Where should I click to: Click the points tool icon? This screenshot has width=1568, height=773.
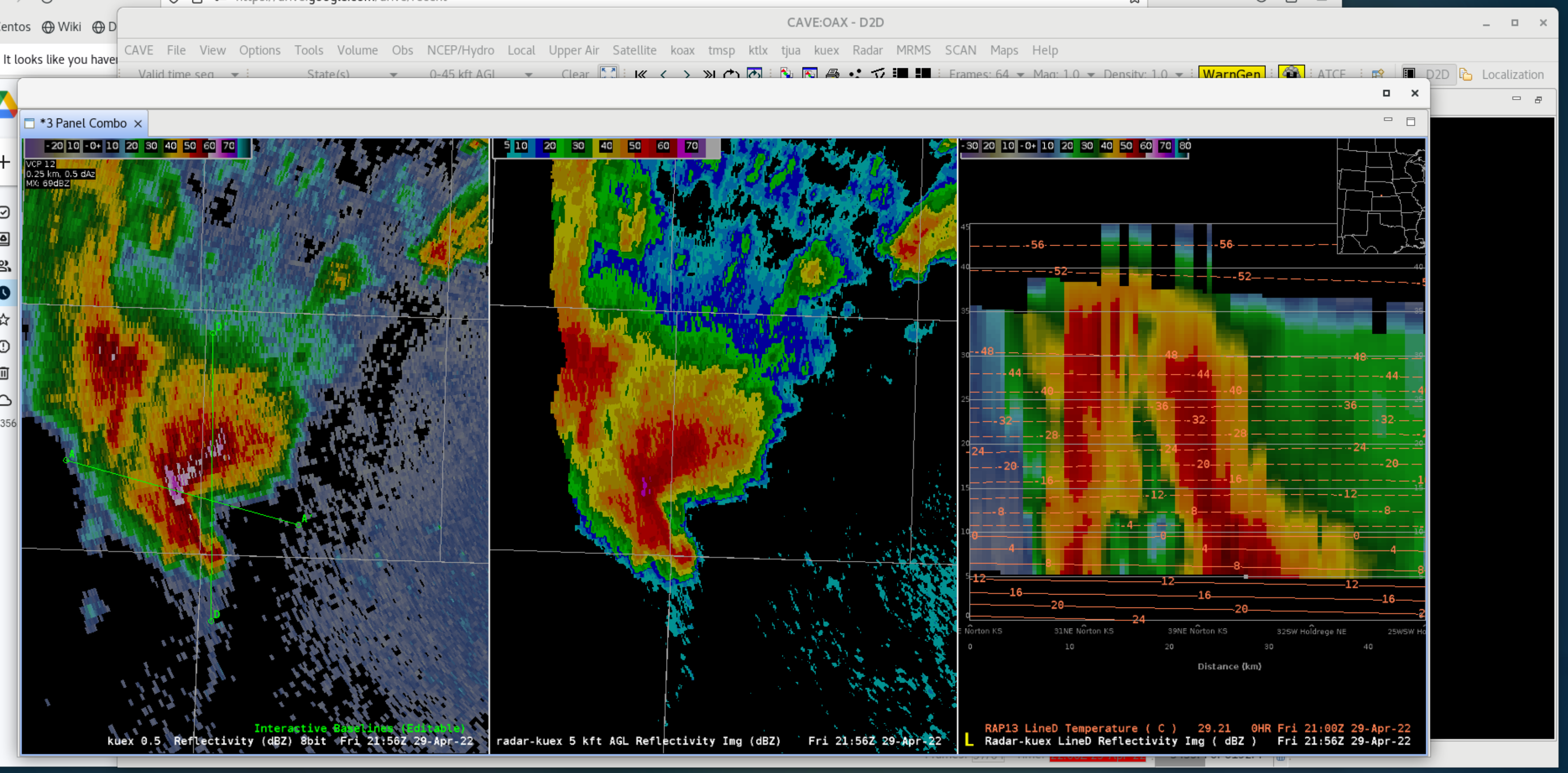click(855, 74)
